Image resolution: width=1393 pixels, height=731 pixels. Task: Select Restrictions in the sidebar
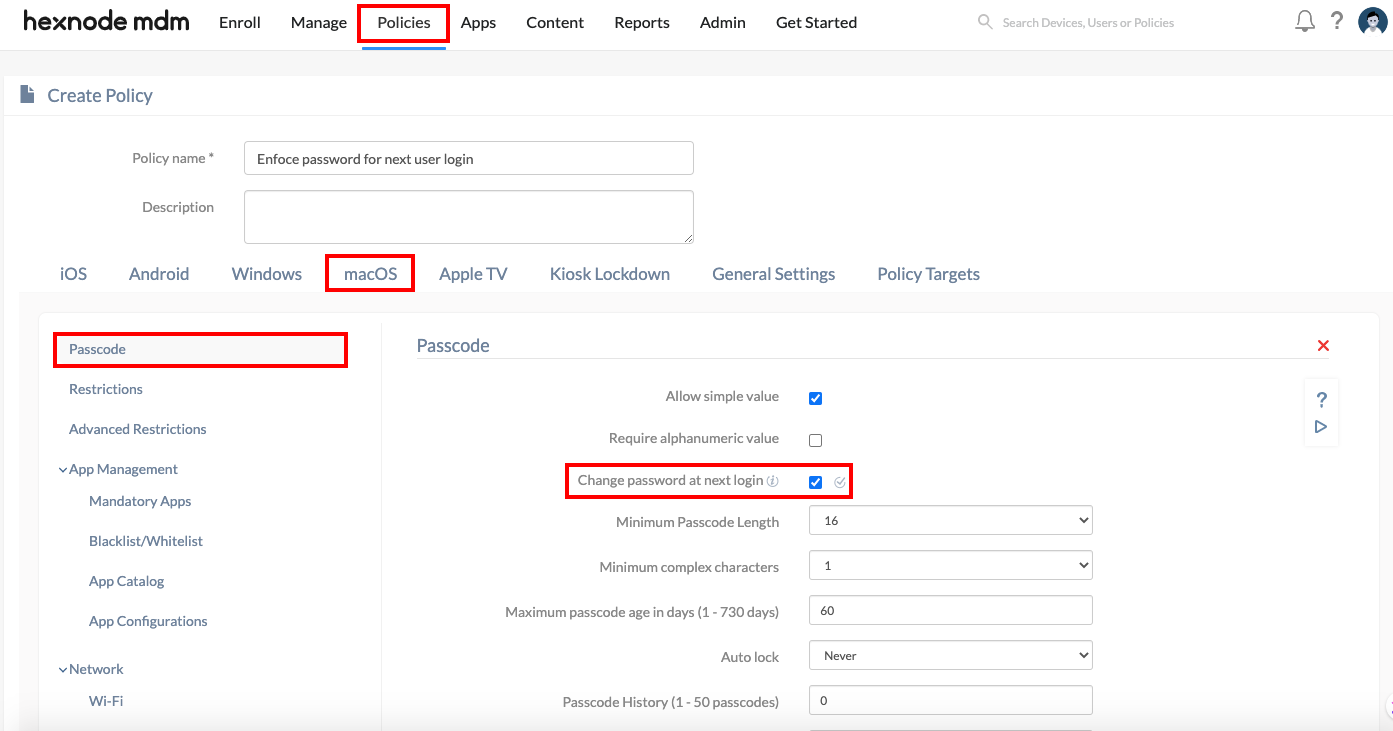click(x=106, y=389)
